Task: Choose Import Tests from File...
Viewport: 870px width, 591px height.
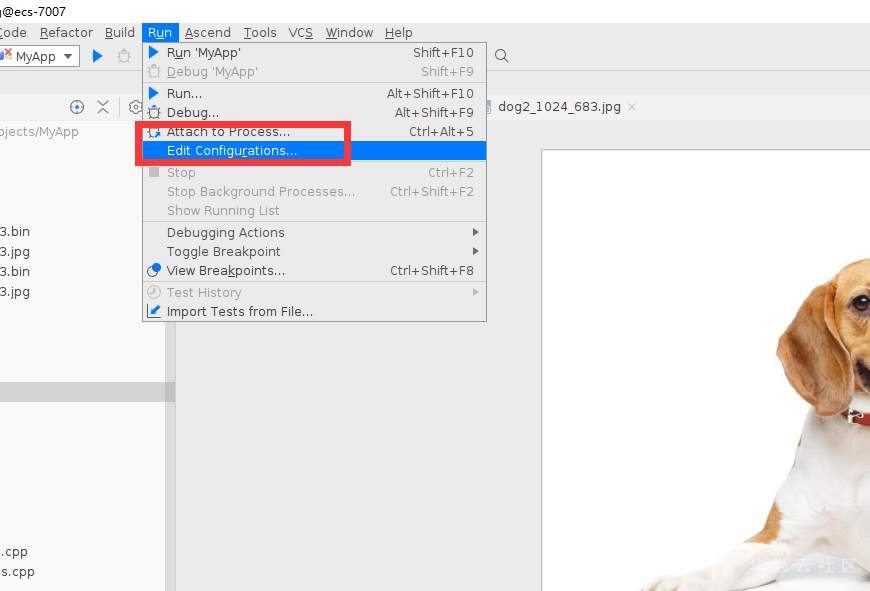Action: [315, 312]
